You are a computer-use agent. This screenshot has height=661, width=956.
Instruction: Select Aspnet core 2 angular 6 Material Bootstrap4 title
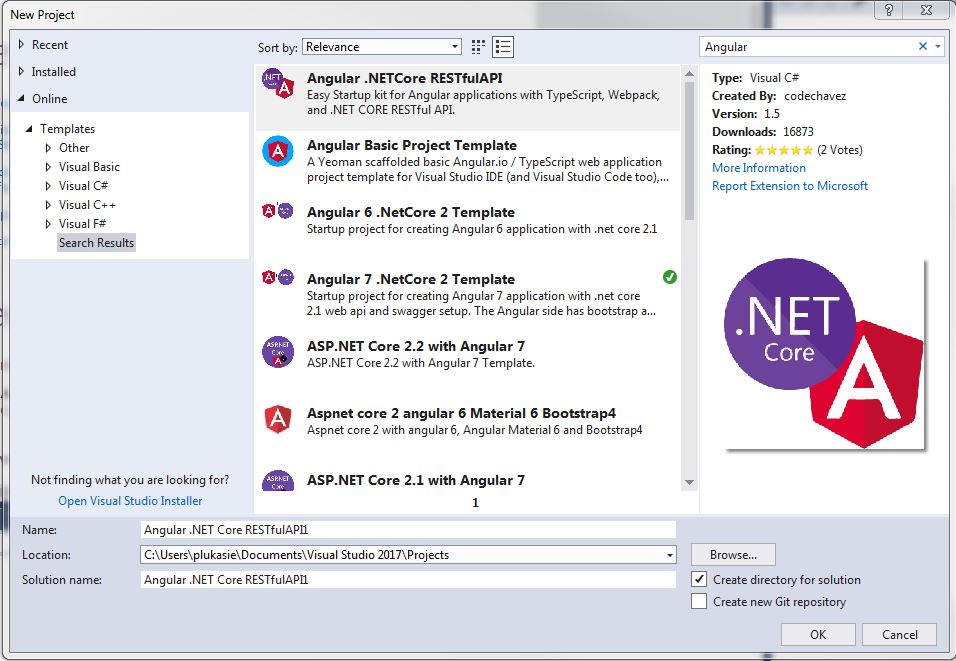461,413
